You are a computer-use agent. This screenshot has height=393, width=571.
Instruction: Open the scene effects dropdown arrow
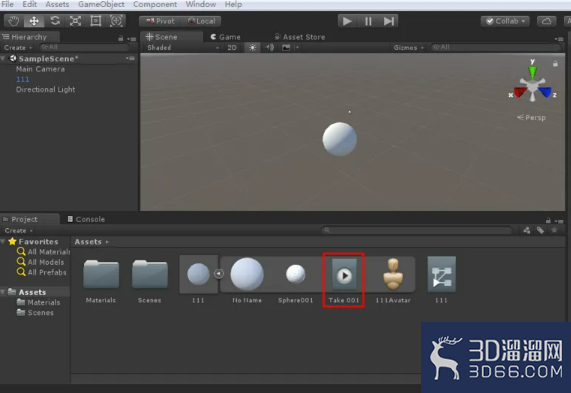click(297, 47)
